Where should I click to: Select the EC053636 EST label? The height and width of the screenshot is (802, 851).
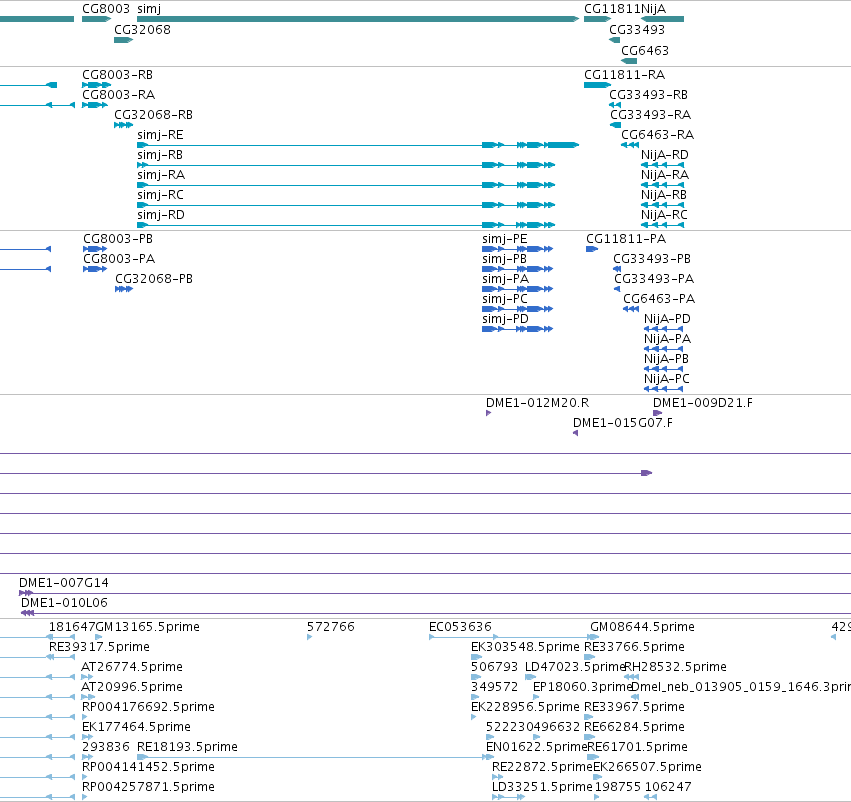click(x=460, y=627)
